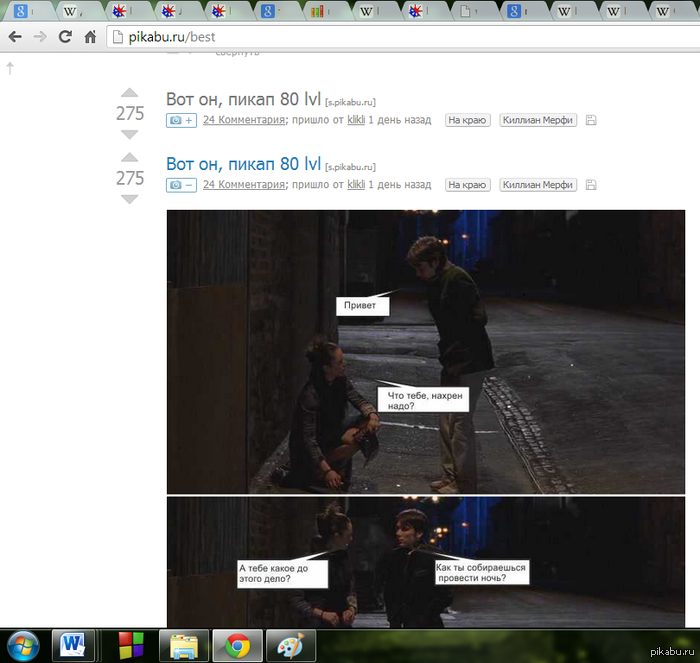This screenshot has width=700, height=663.
Task: Upvote the expanded post with blue title
Action: click(129, 157)
